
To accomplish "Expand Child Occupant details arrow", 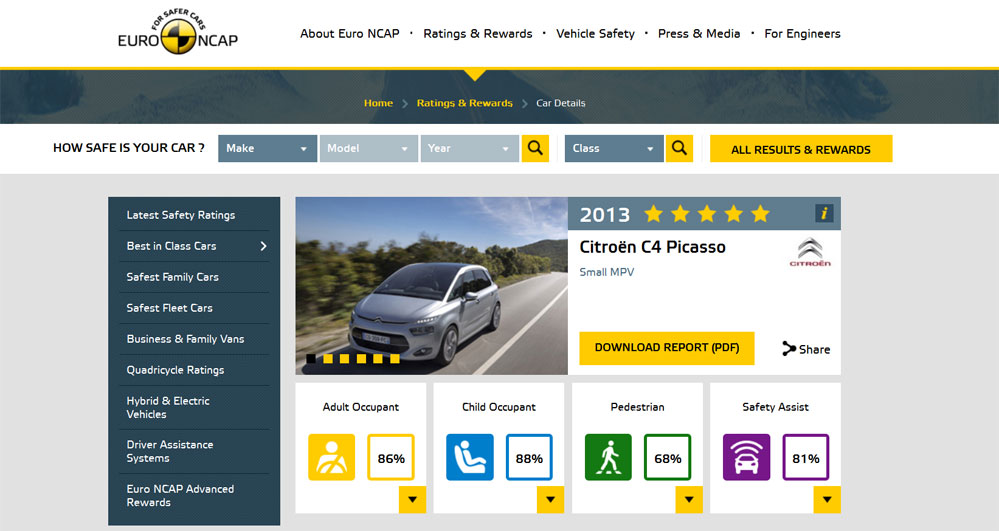I will click(550, 500).
